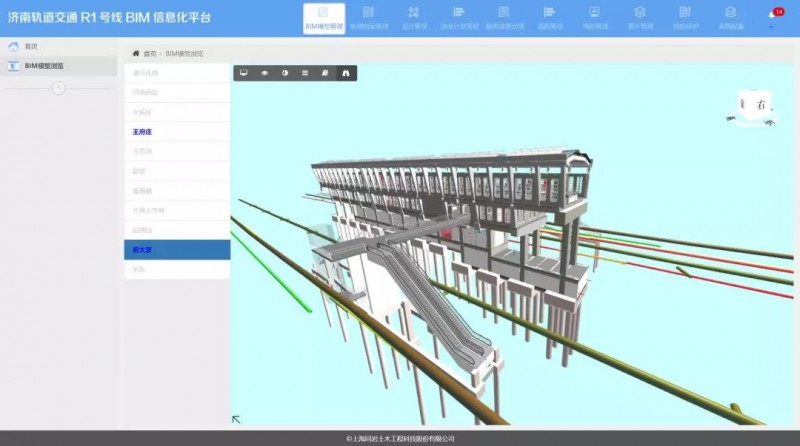
Task: Open the second top navigation module tab
Action: pyautogui.click(x=368, y=18)
